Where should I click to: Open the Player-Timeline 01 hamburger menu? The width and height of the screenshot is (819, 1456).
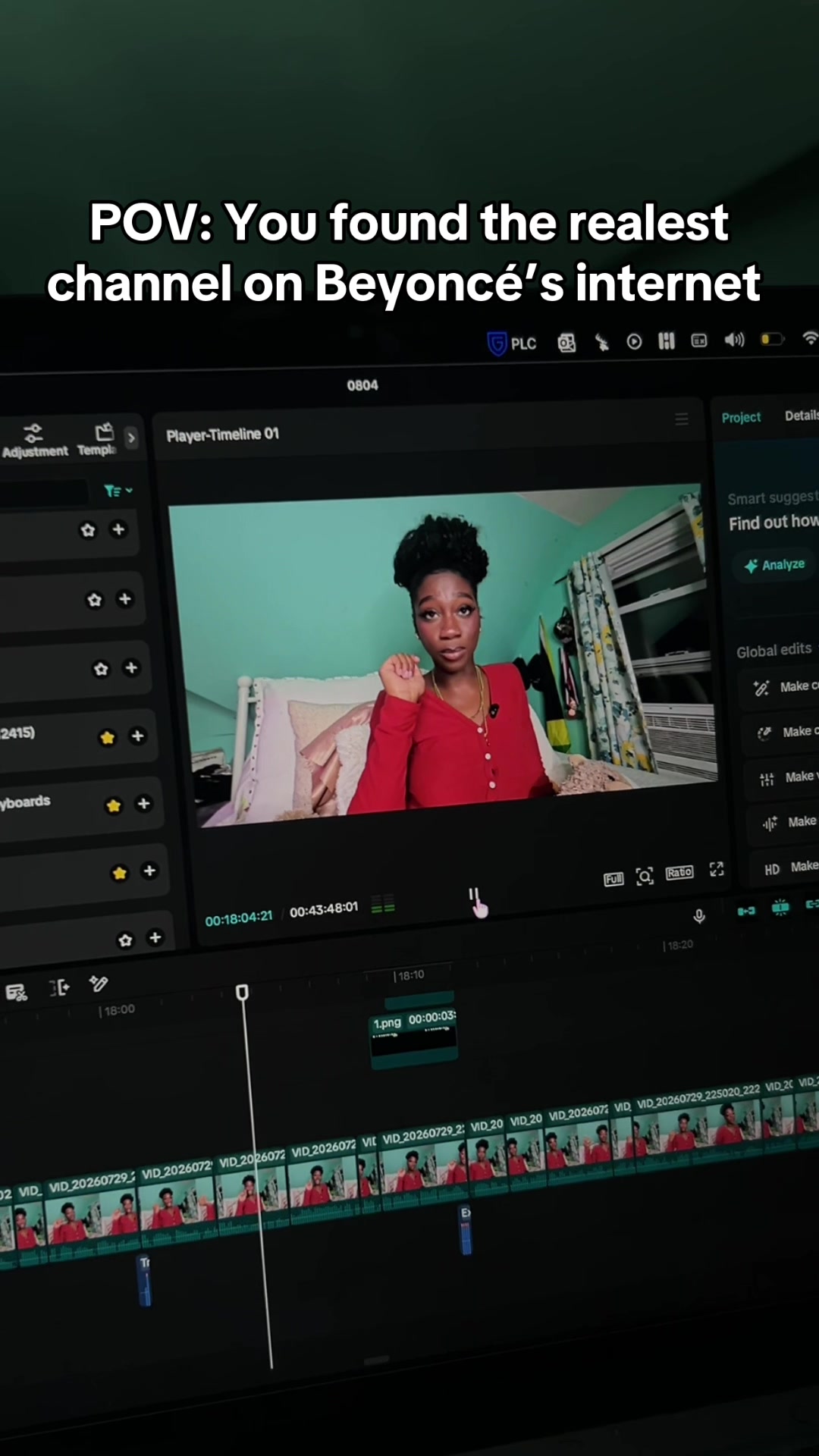click(682, 419)
